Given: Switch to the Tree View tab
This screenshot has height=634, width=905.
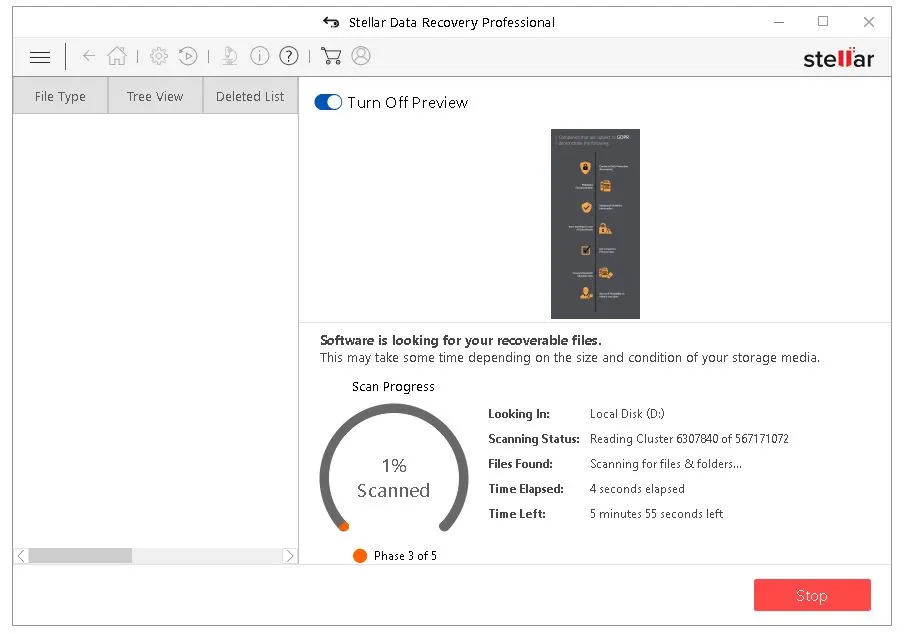Looking at the screenshot, I should [155, 97].
